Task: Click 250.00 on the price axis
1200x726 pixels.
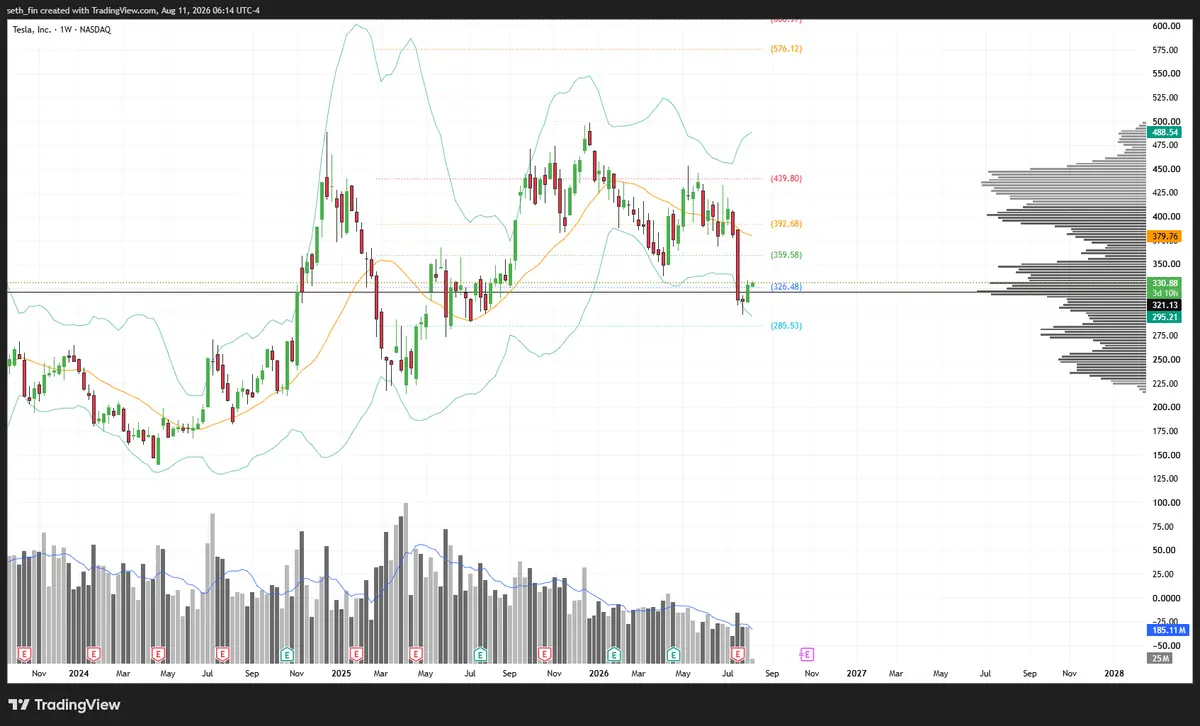Action: pos(1166,359)
